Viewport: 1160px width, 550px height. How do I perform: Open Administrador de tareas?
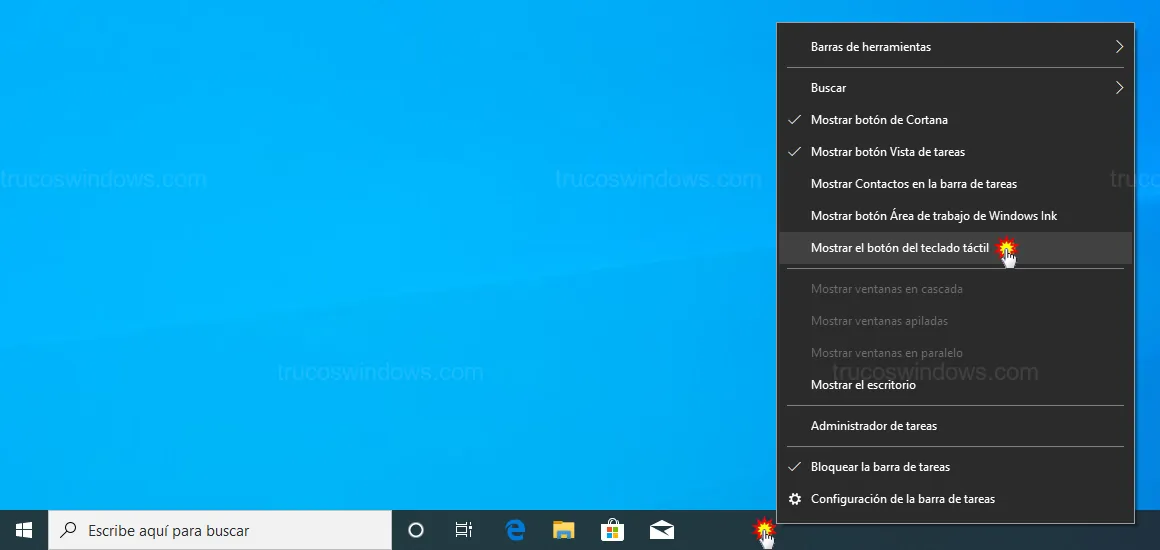[873, 426]
